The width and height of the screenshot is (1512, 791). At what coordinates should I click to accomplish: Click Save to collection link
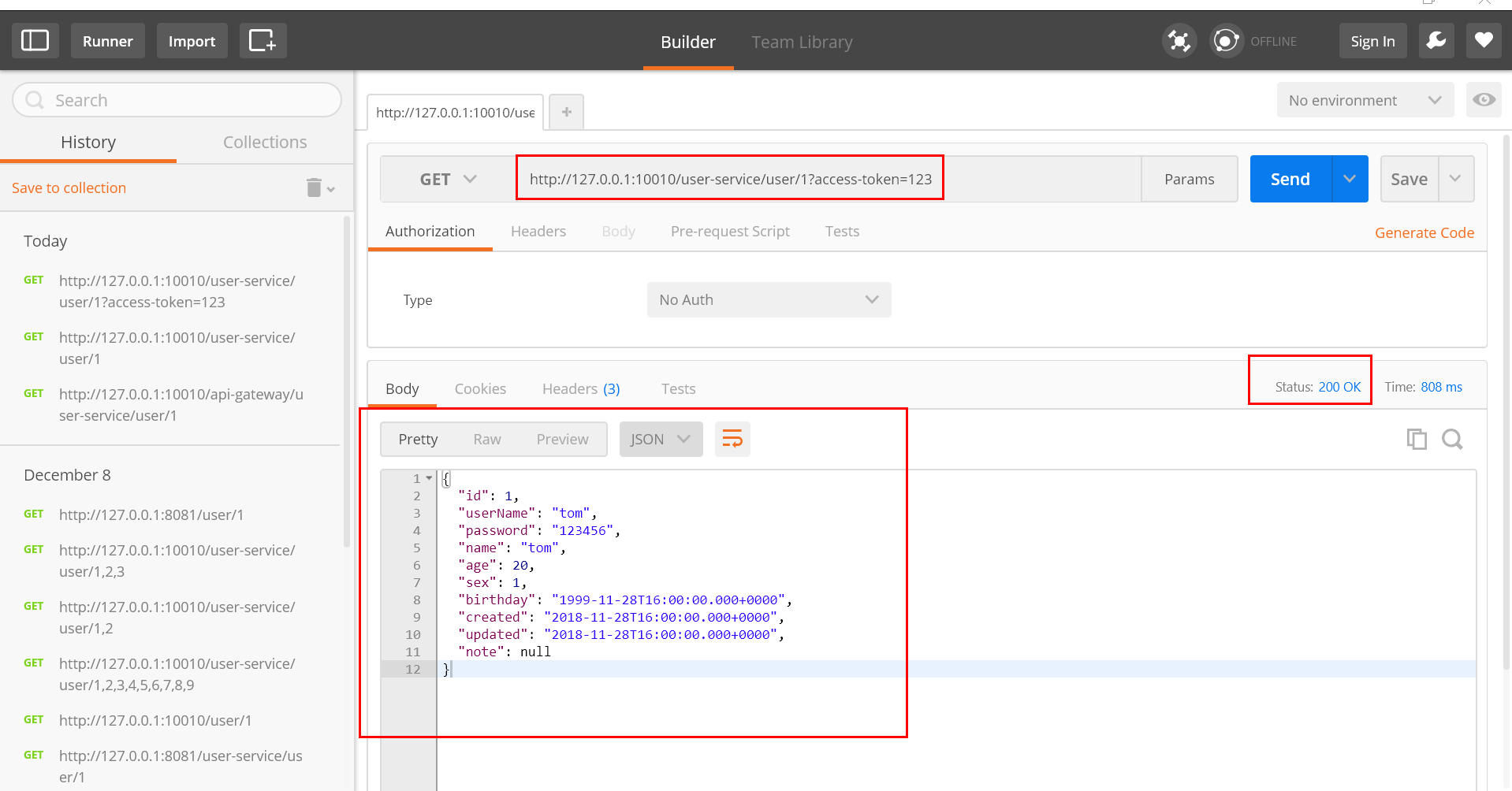(x=69, y=188)
